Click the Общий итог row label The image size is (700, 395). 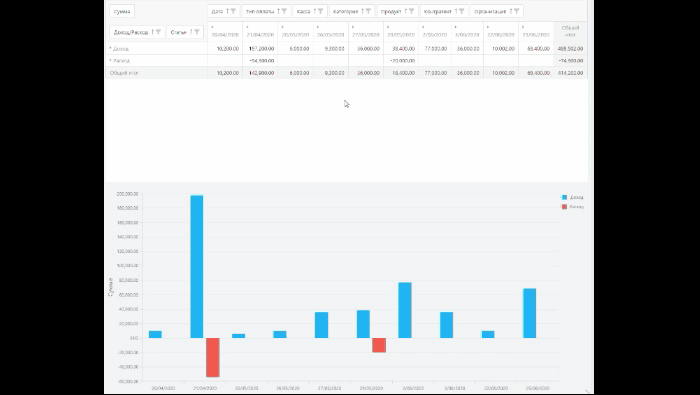(x=124, y=73)
